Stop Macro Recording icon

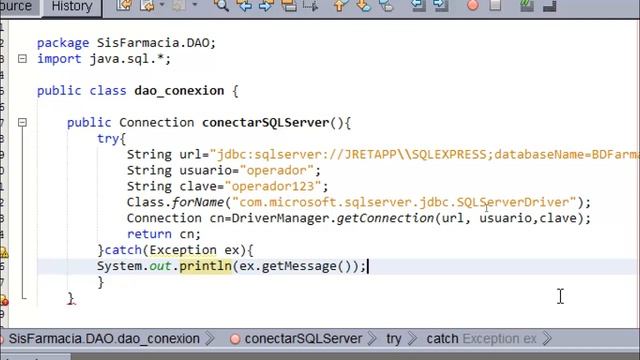coord(495,5)
